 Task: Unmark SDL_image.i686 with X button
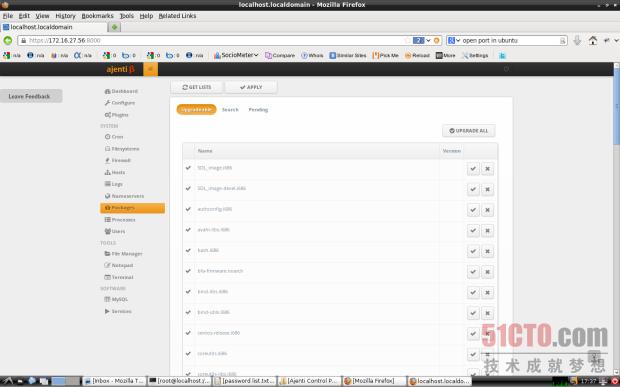point(488,169)
